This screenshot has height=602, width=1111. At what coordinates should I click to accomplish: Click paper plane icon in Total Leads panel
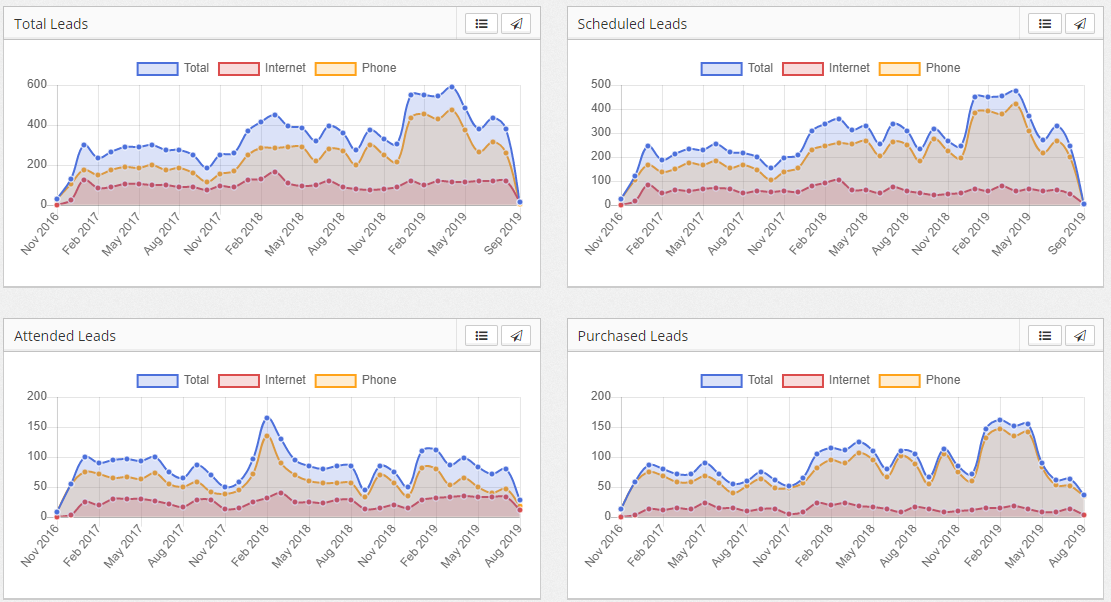tap(516, 24)
